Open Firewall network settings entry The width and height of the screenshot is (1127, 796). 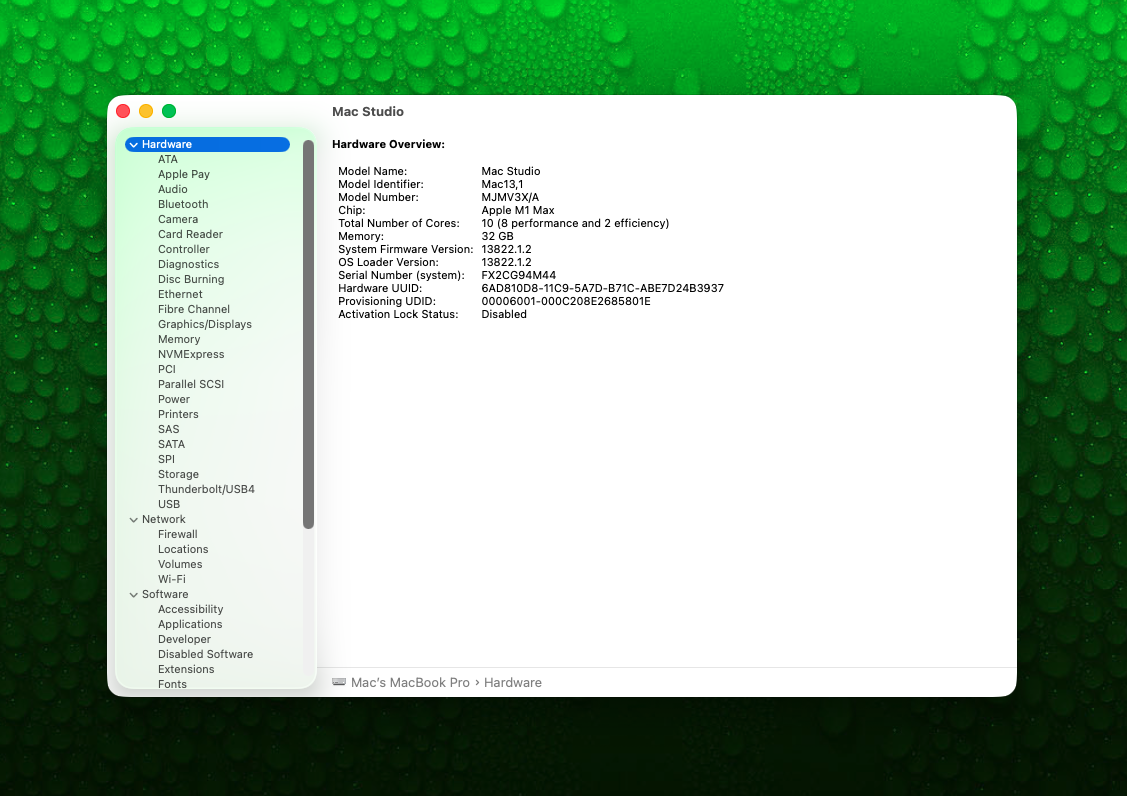pos(177,534)
